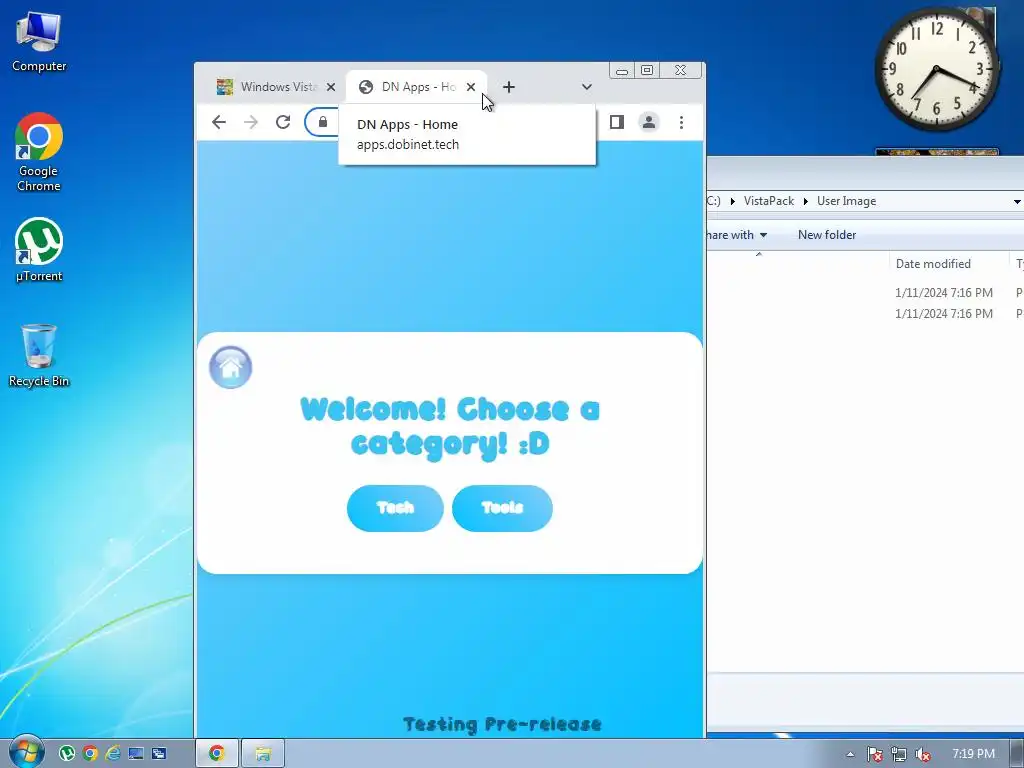The width and height of the screenshot is (1024, 768).
Task: Reload the current page in Chrome
Action: click(283, 122)
